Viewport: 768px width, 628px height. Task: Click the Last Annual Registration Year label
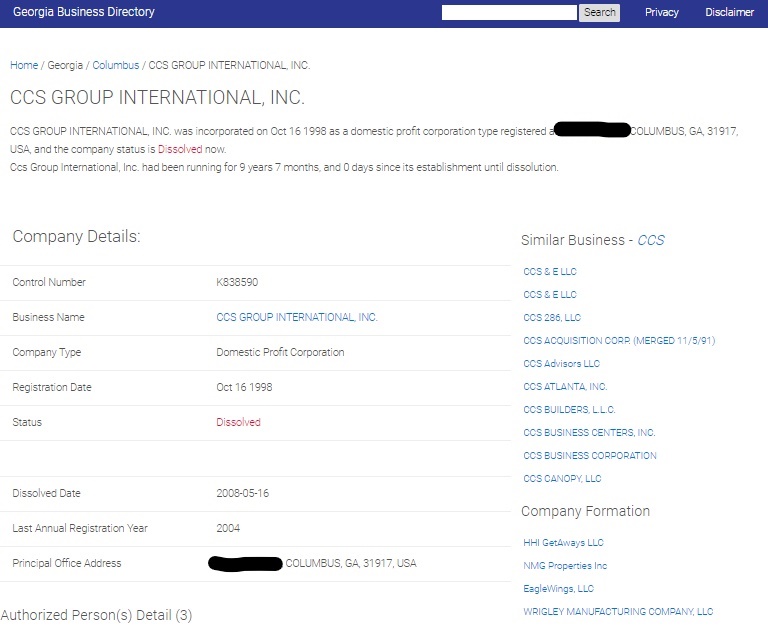(80, 528)
